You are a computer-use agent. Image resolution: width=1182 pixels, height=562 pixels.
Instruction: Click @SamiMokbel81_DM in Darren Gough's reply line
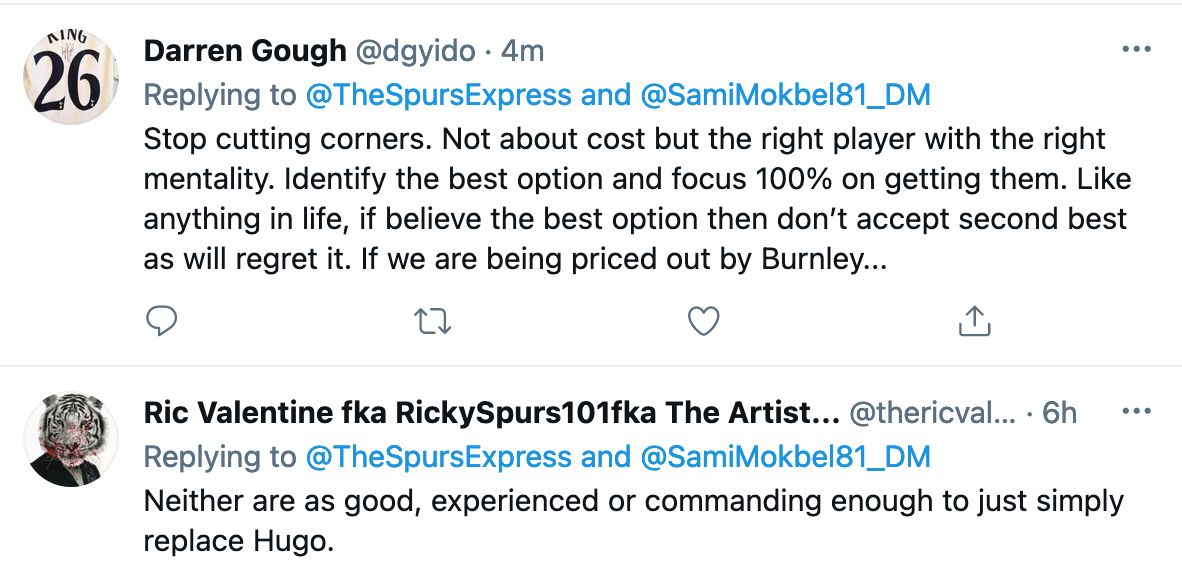pyautogui.click(x=781, y=95)
